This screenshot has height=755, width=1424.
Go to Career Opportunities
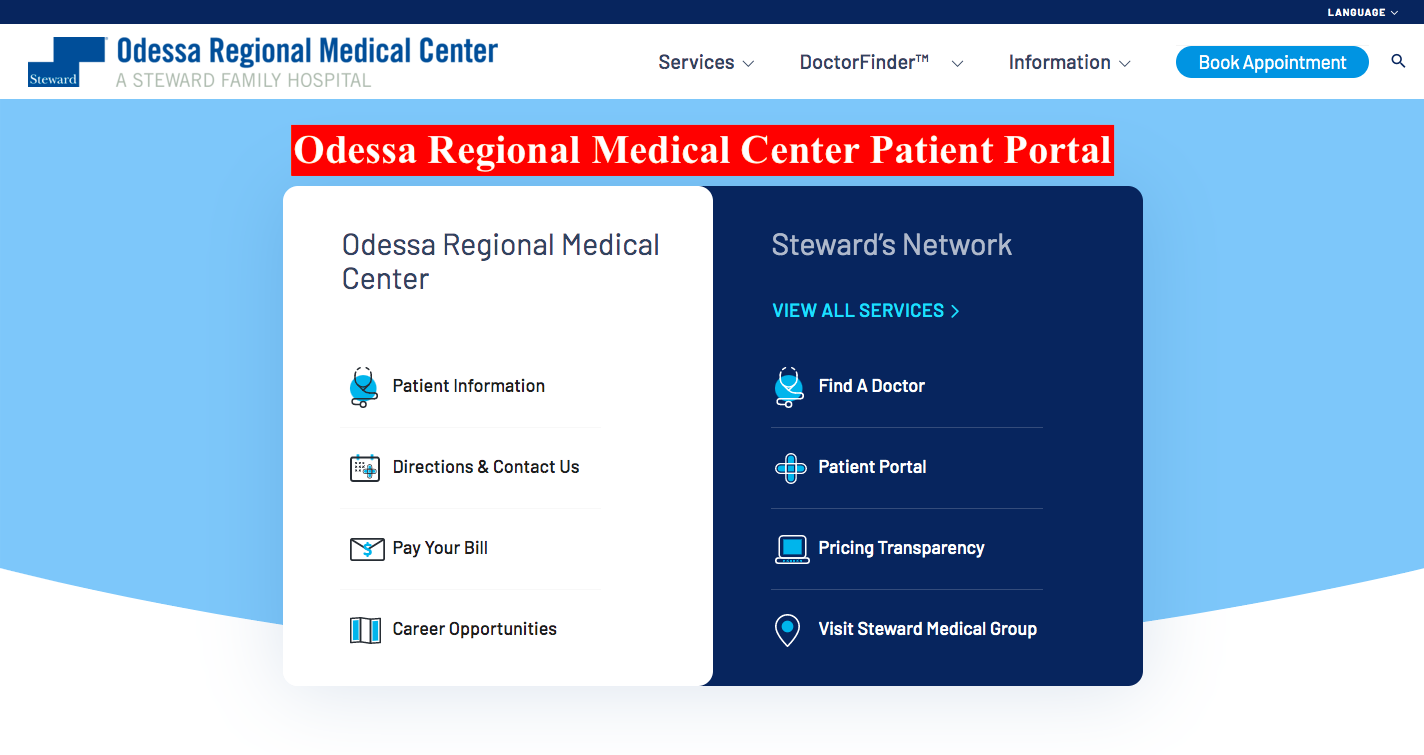pos(474,629)
